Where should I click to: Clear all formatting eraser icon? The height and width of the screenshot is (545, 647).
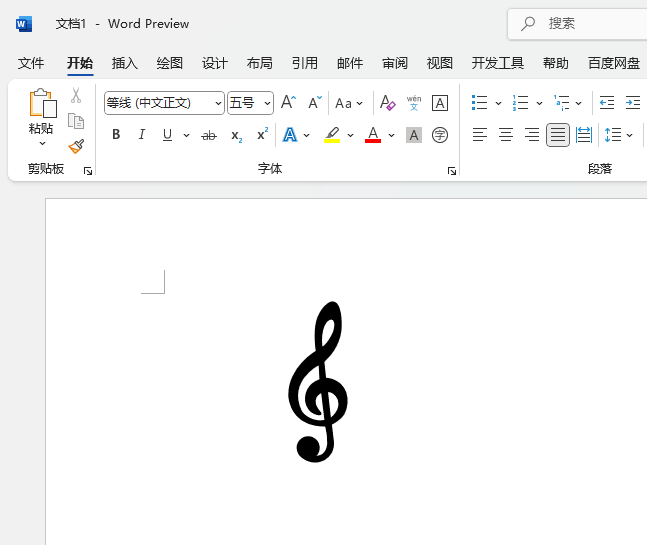click(x=387, y=103)
